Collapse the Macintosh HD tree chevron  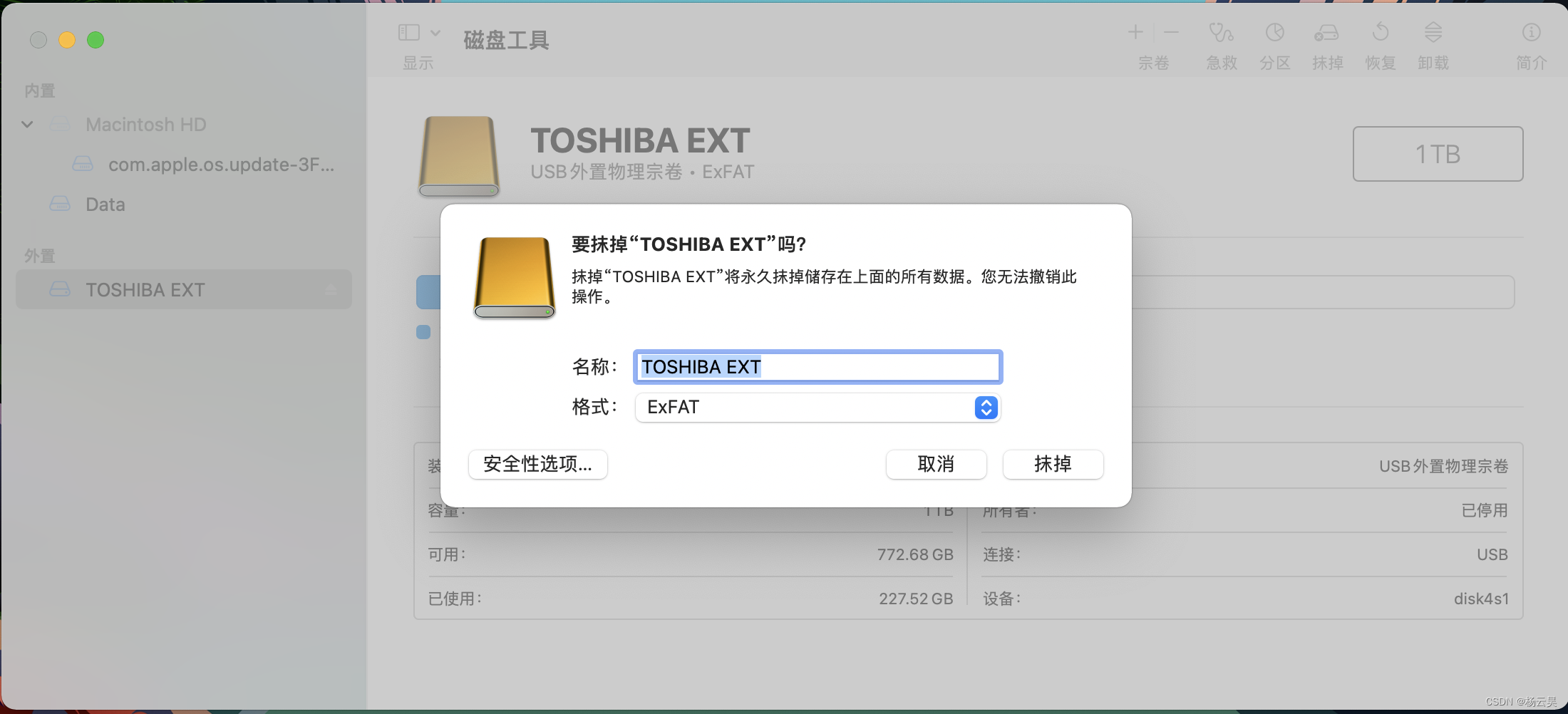coord(27,125)
